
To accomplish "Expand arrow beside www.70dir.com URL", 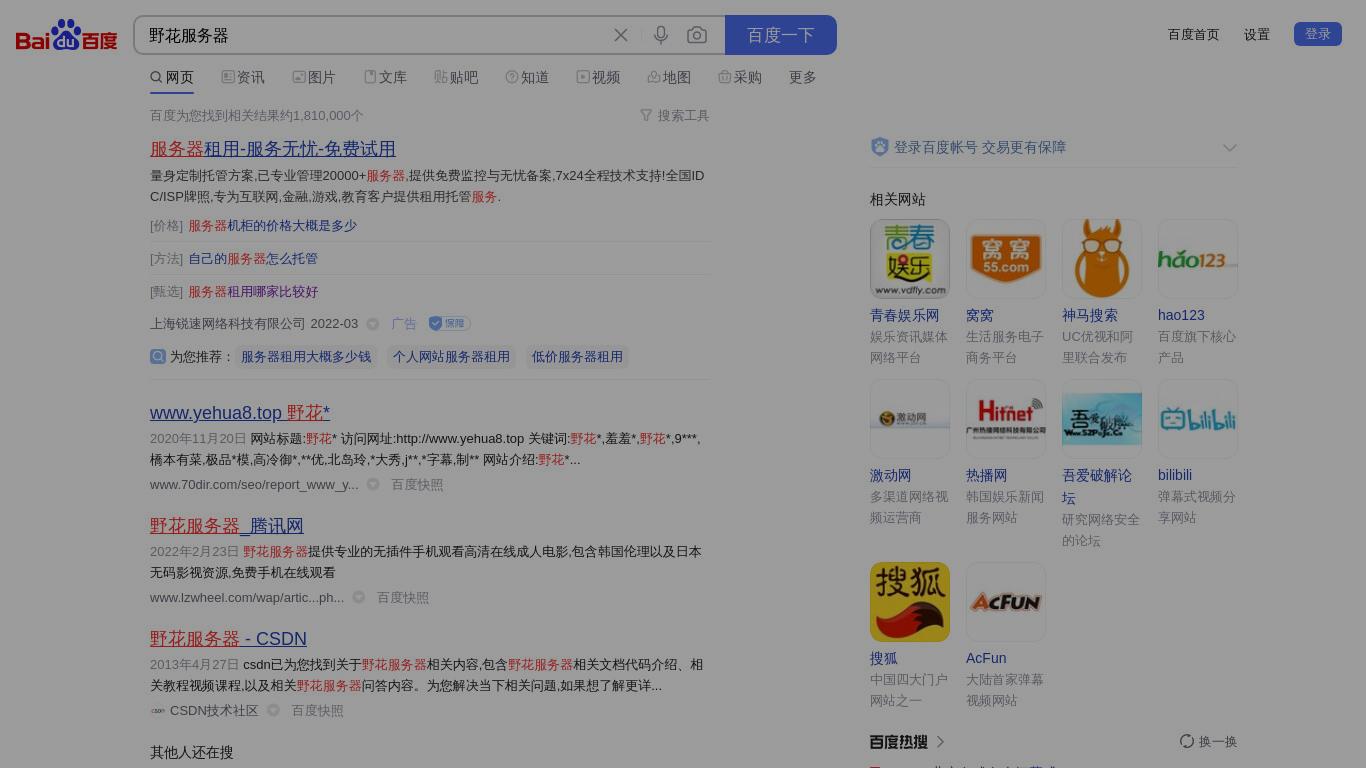I will (x=373, y=485).
